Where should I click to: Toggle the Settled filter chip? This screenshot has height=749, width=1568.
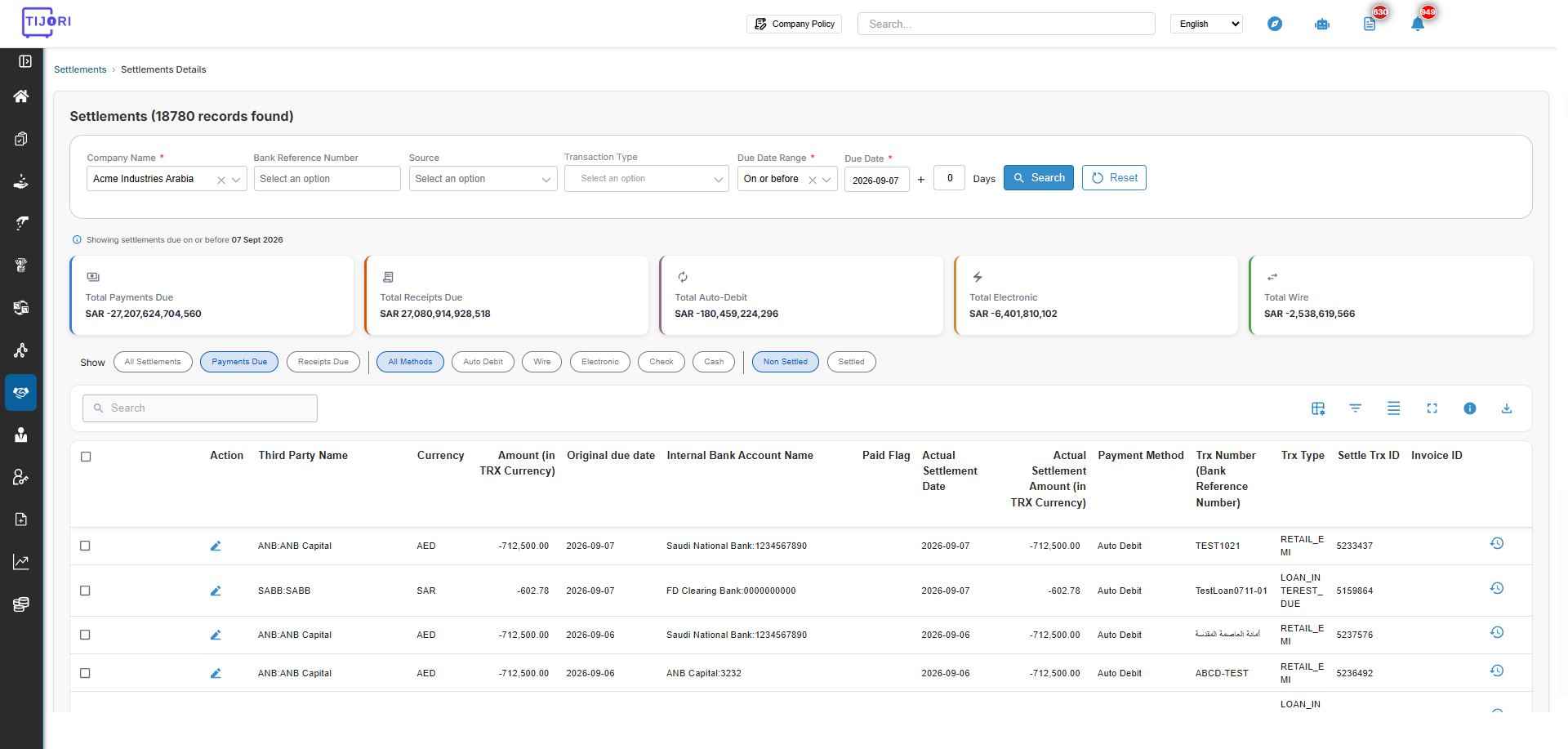click(x=851, y=362)
